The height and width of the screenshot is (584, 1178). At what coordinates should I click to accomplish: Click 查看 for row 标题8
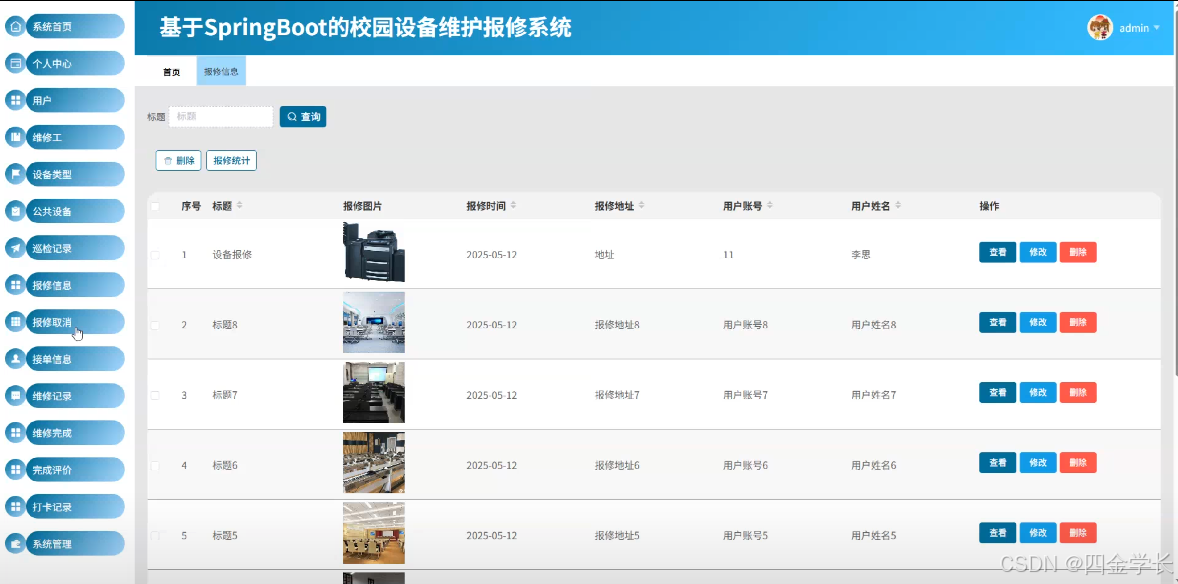pyautogui.click(x=998, y=322)
